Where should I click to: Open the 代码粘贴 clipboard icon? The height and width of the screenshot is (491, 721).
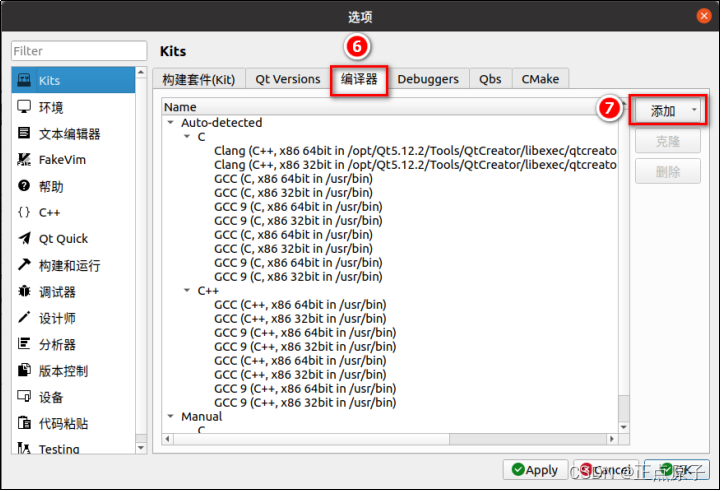24,422
